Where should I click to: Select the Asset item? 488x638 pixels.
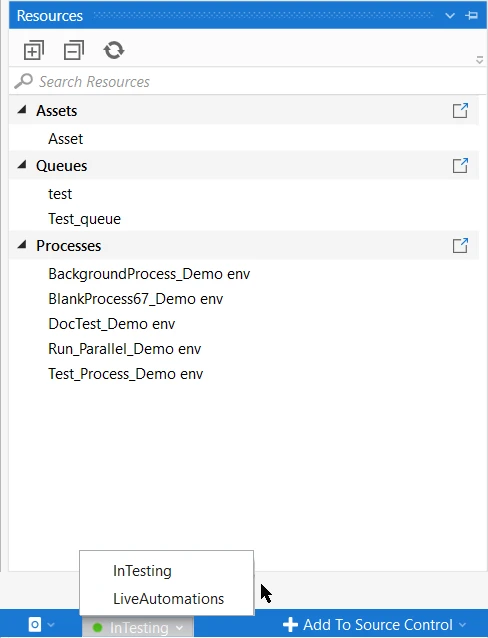click(66, 139)
